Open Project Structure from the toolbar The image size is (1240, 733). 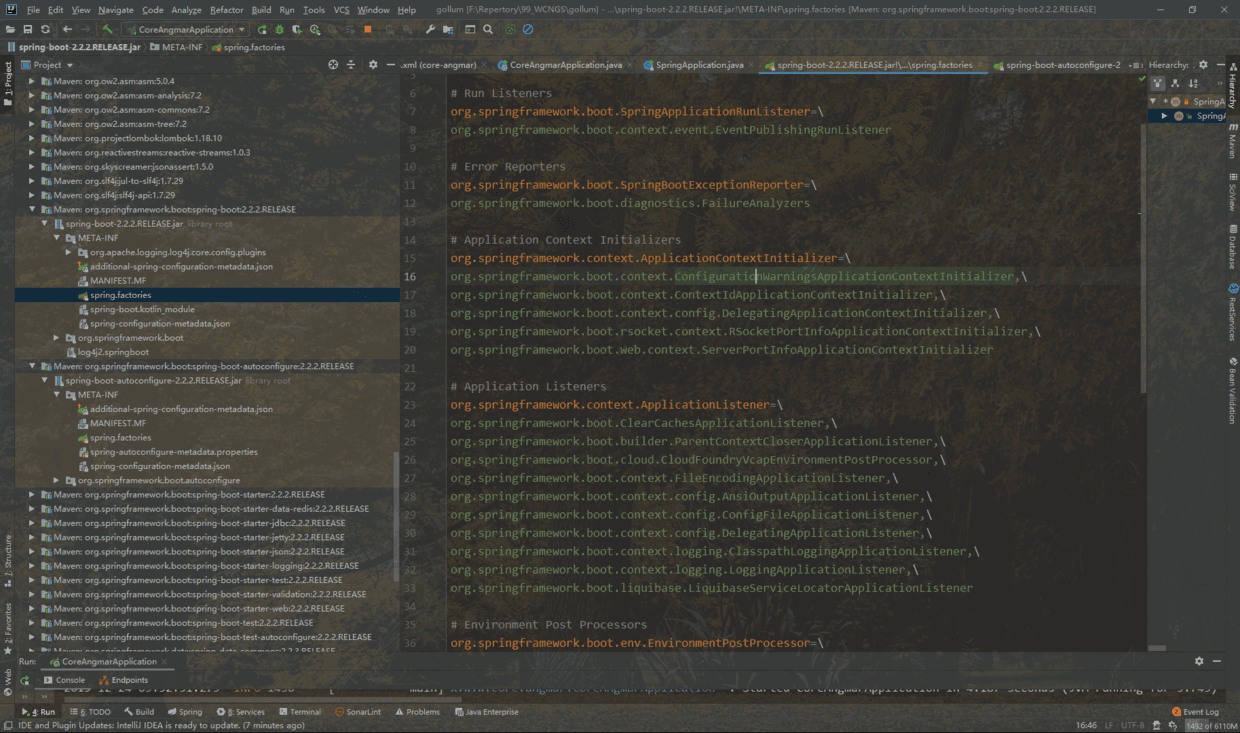pos(449,29)
